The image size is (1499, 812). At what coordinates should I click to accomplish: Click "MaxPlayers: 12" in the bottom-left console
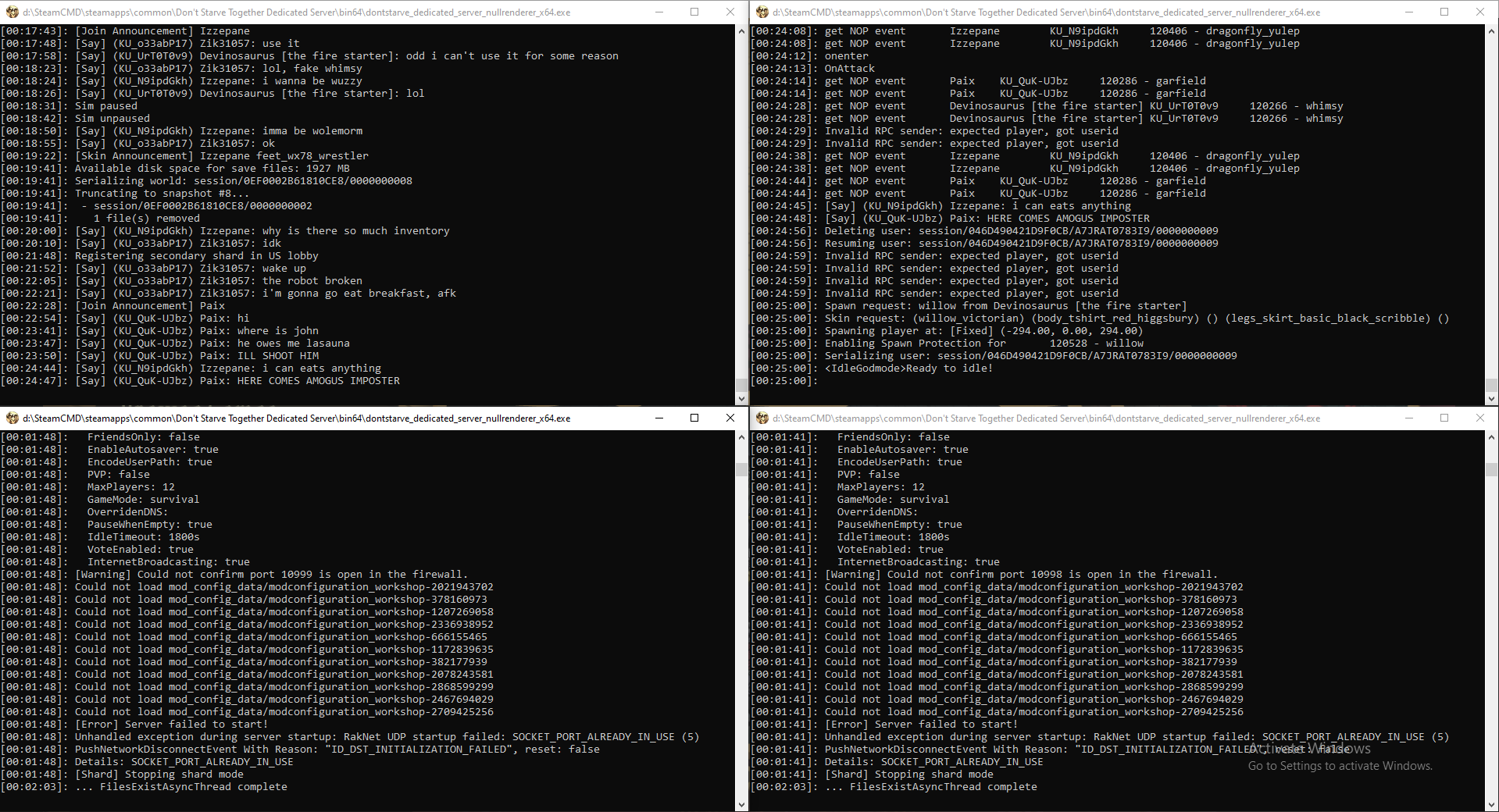(x=131, y=487)
